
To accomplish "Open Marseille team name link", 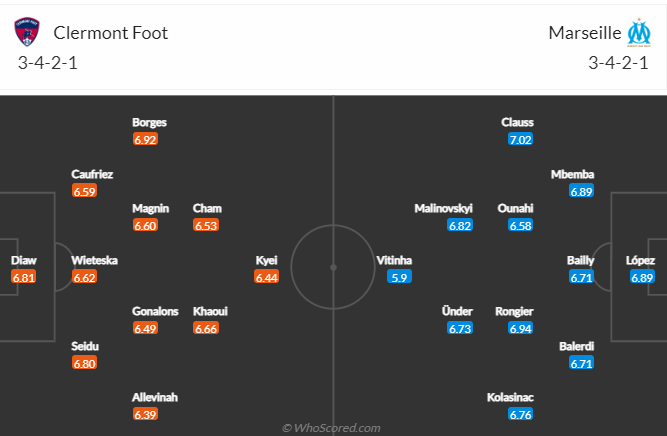I will tap(585, 33).
